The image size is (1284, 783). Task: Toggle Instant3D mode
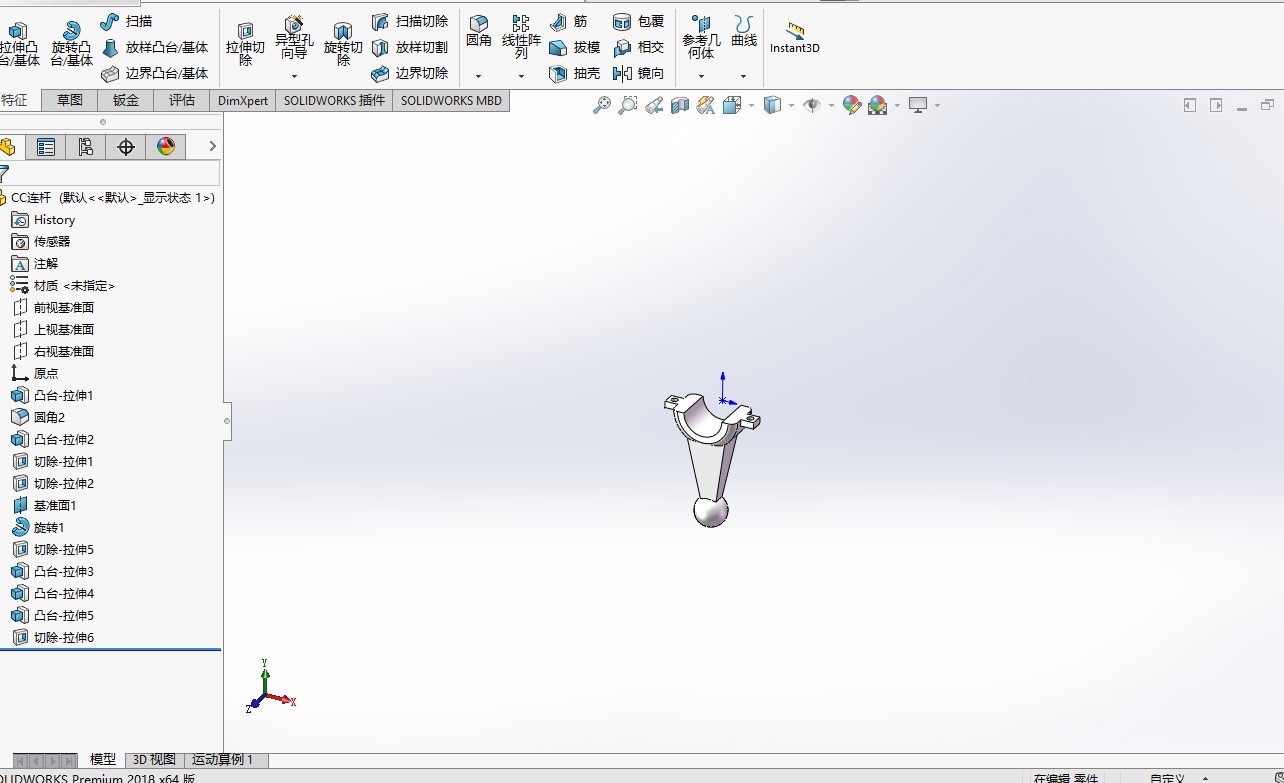point(795,38)
